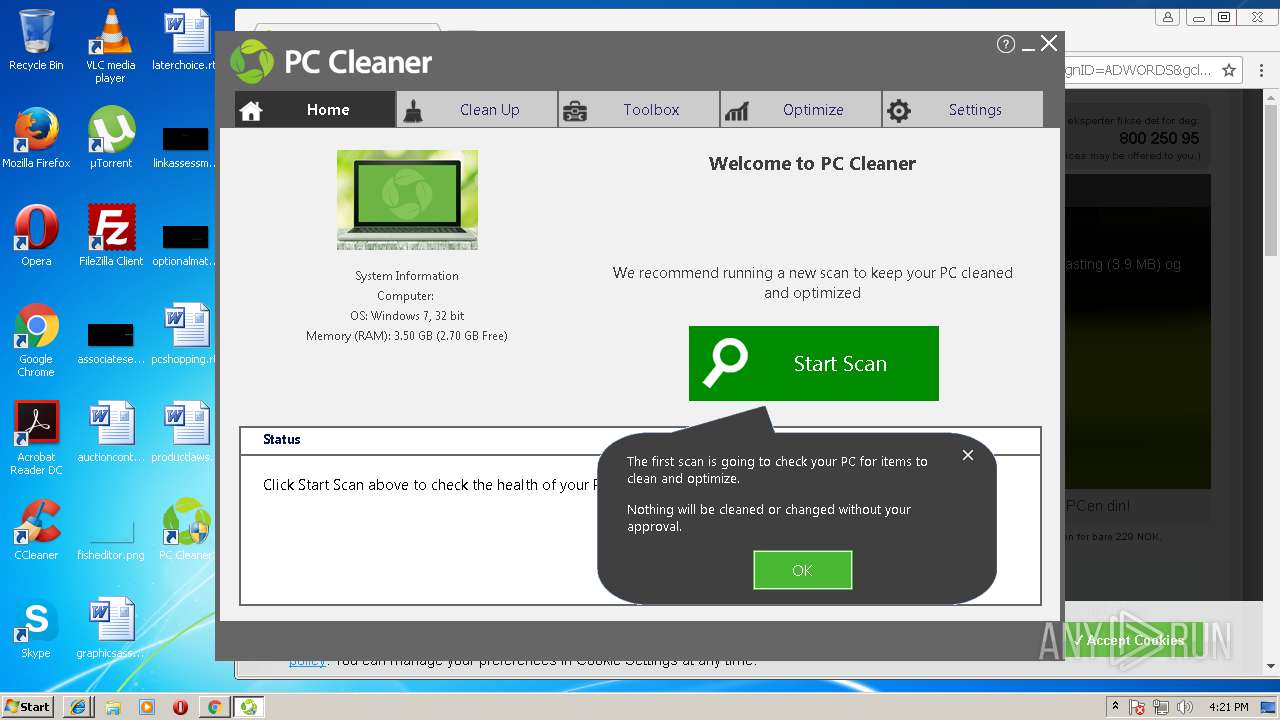Open Acrobat Reader DC desktop shortcut
1280x720 pixels.
[36, 438]
